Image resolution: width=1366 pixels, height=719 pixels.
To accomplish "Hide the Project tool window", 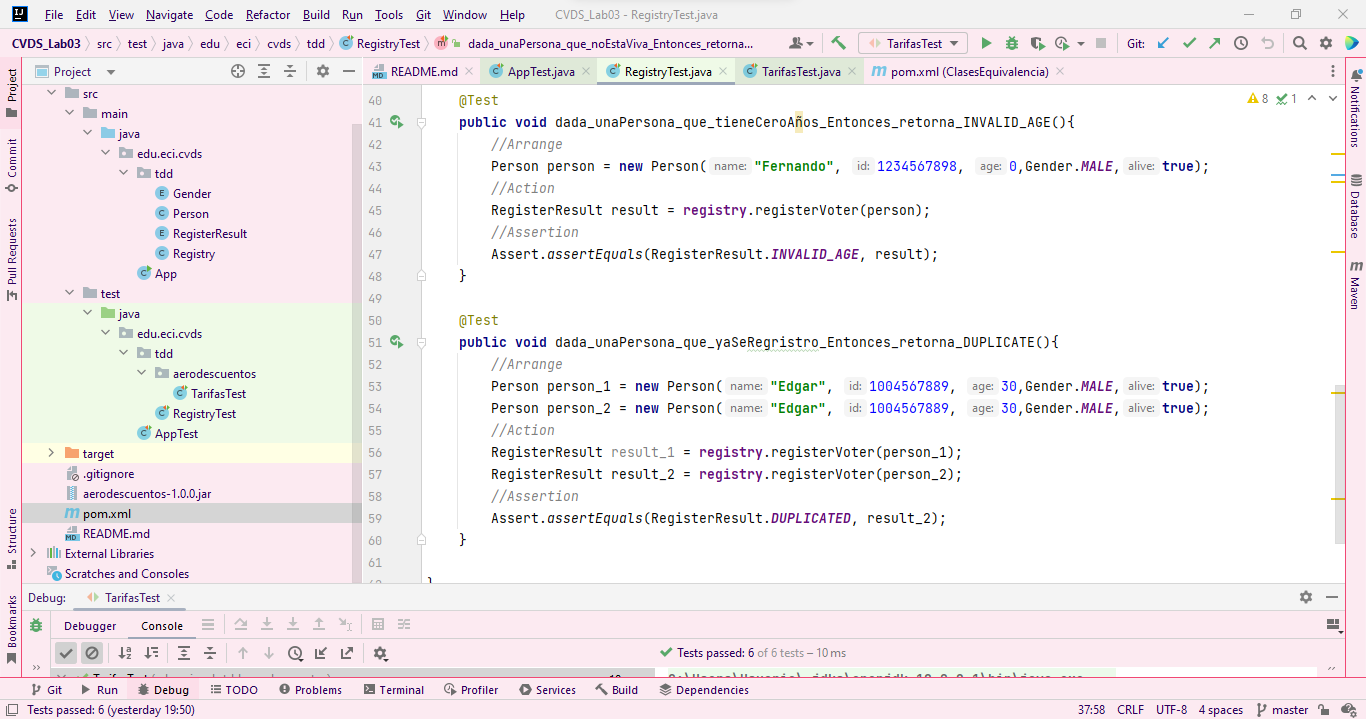I will point(348,72).
